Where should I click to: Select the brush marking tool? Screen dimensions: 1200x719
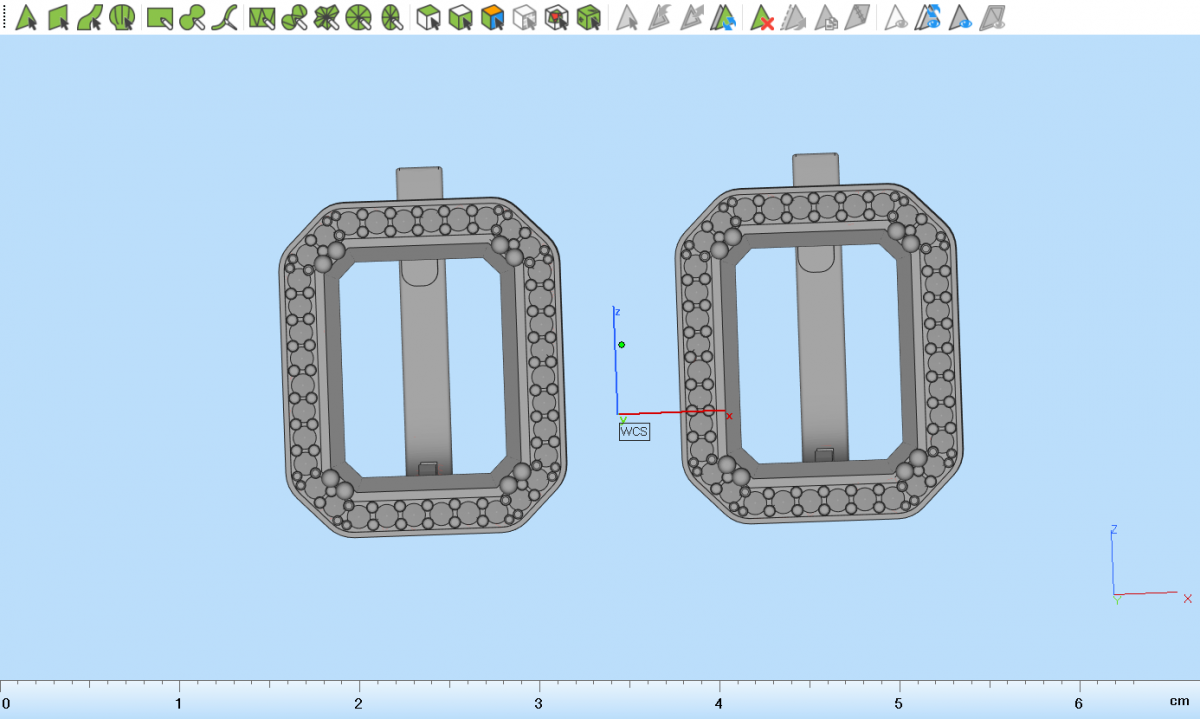(x=193, y=17)
